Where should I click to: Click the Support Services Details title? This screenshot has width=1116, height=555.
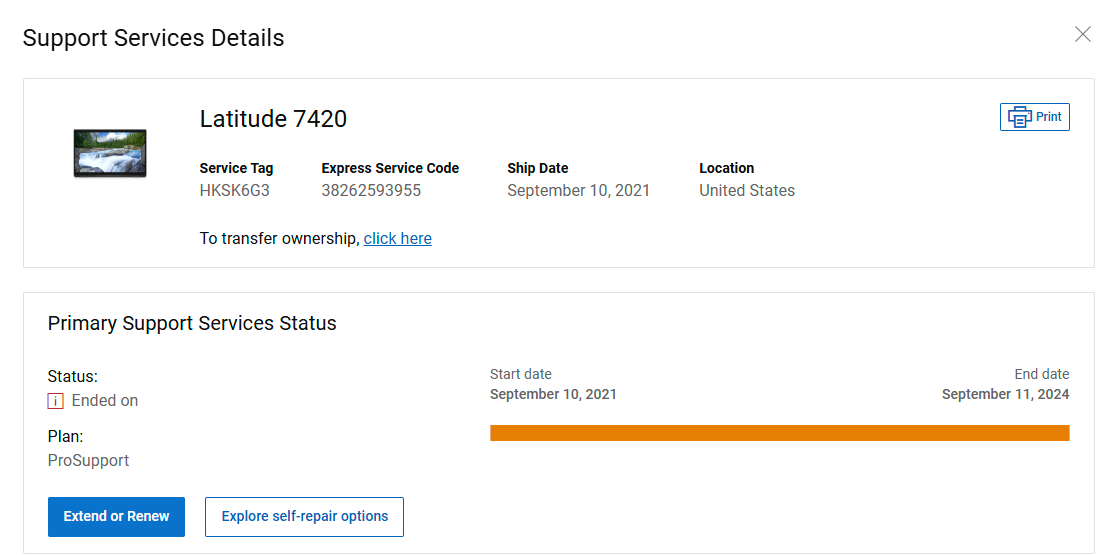(153, 38)
